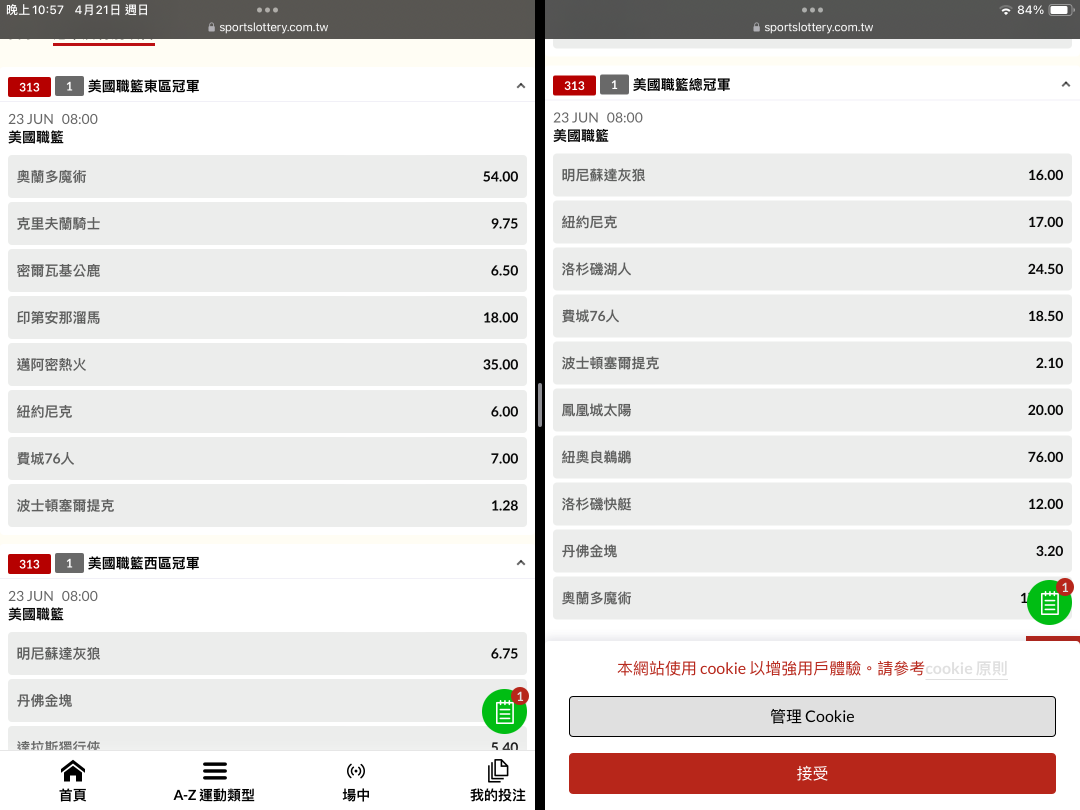Tap left window three-dot multitasking control

(x=267, y=10)
